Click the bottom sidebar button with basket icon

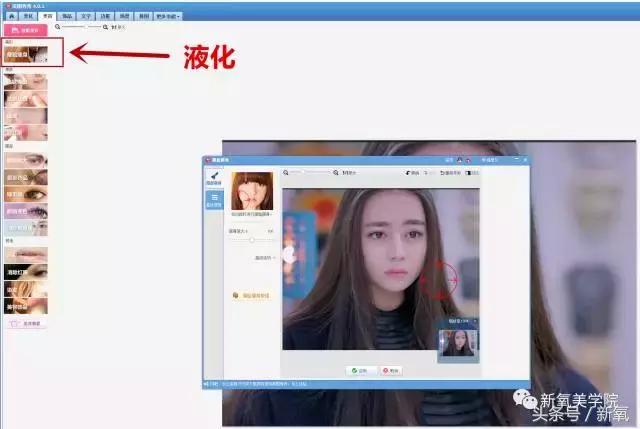pyautogui.click(x=25, y=324)
